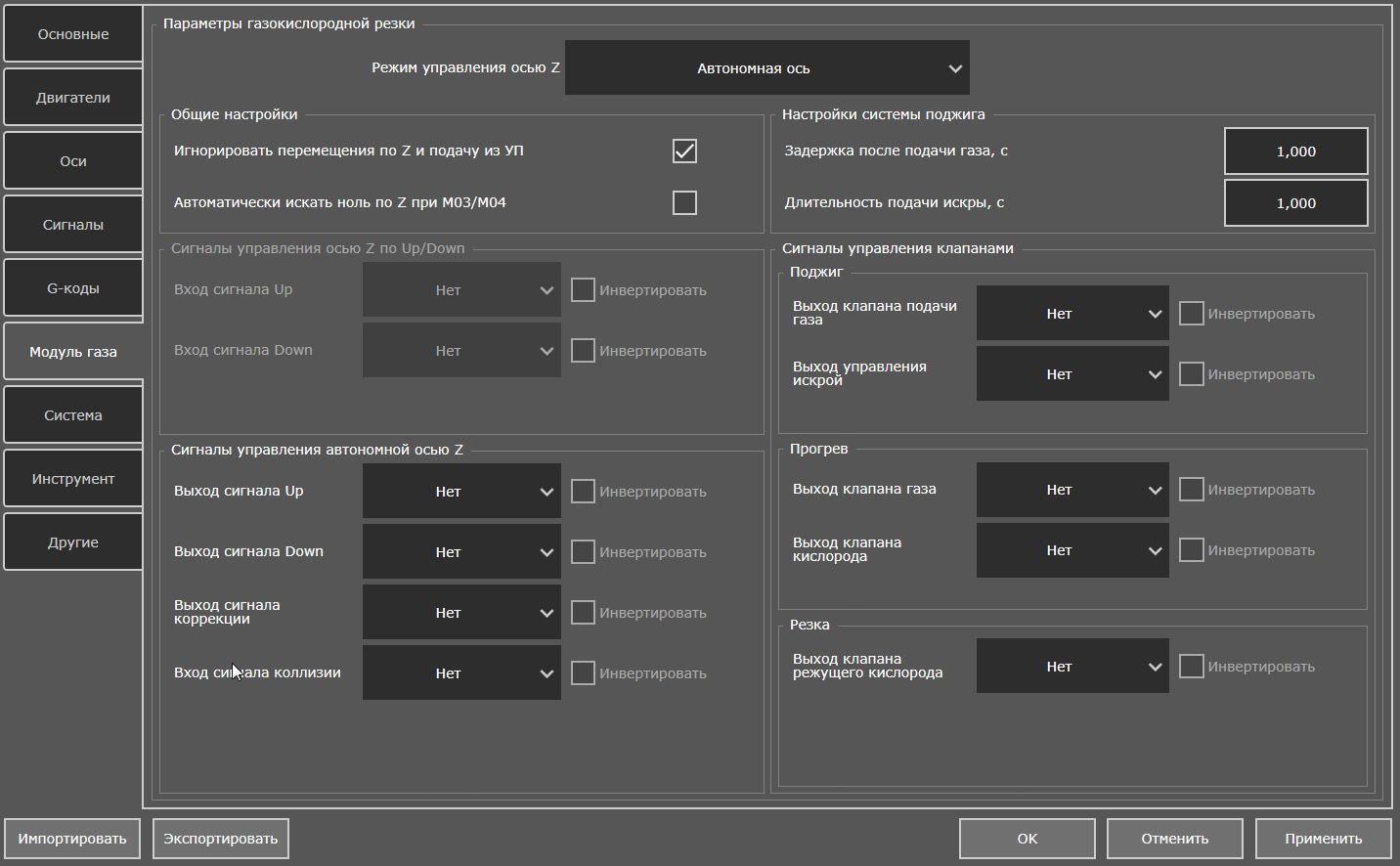The height and width of the screenshot is (866, 1400).
Task: Open the Режим управления осью Z dropdown
Action: (x=767, y=67)
